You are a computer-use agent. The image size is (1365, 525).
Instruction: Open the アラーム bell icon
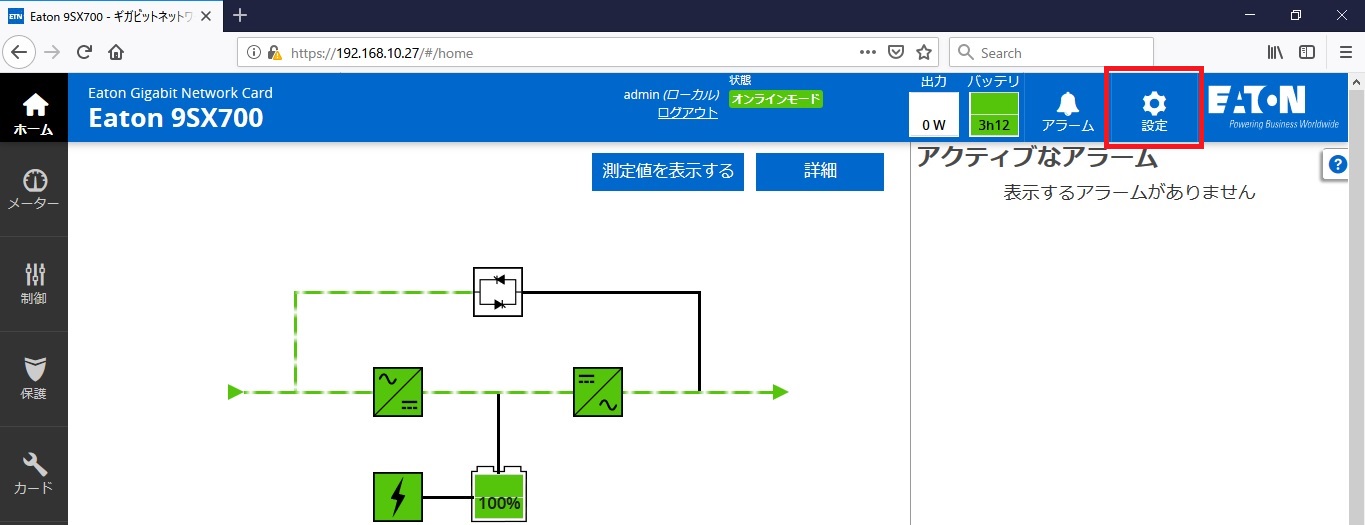pos(1068,110)
